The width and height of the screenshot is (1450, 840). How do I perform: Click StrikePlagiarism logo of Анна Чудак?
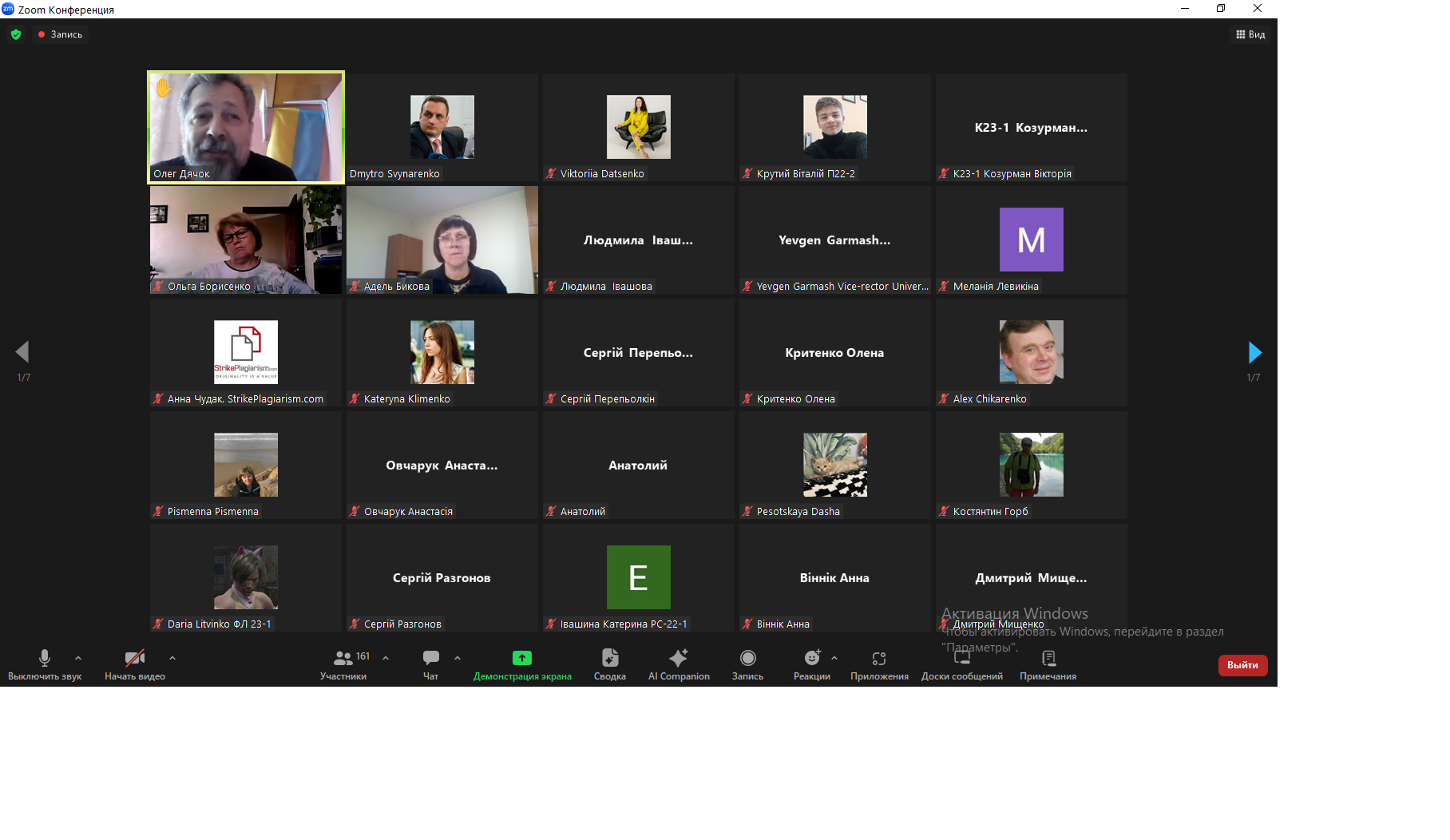tap(246, 352)
